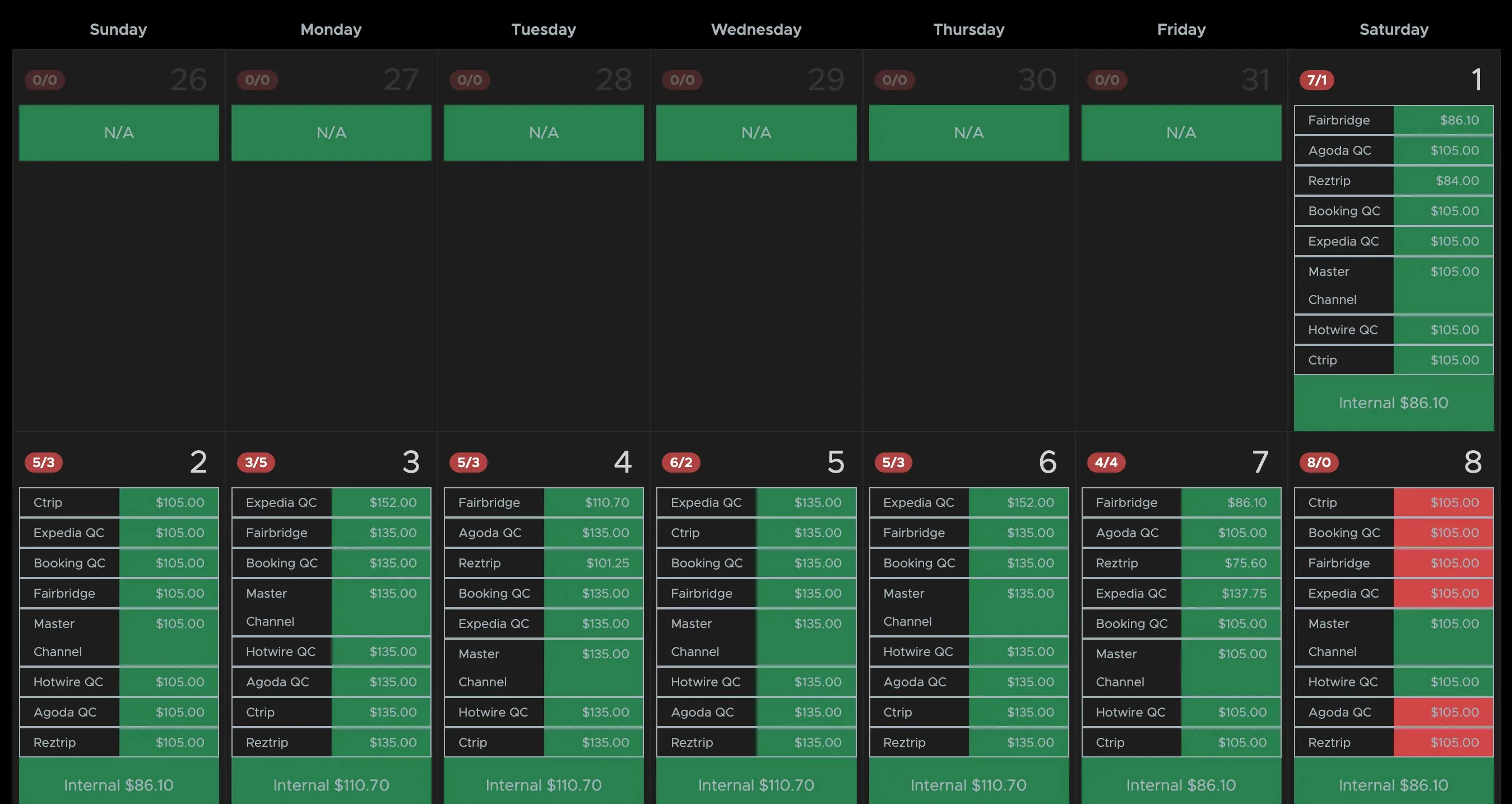1512x804 pixels.
Task: Click Reztrip $84.00 on Saturday 1
Action: [1443, 181]
